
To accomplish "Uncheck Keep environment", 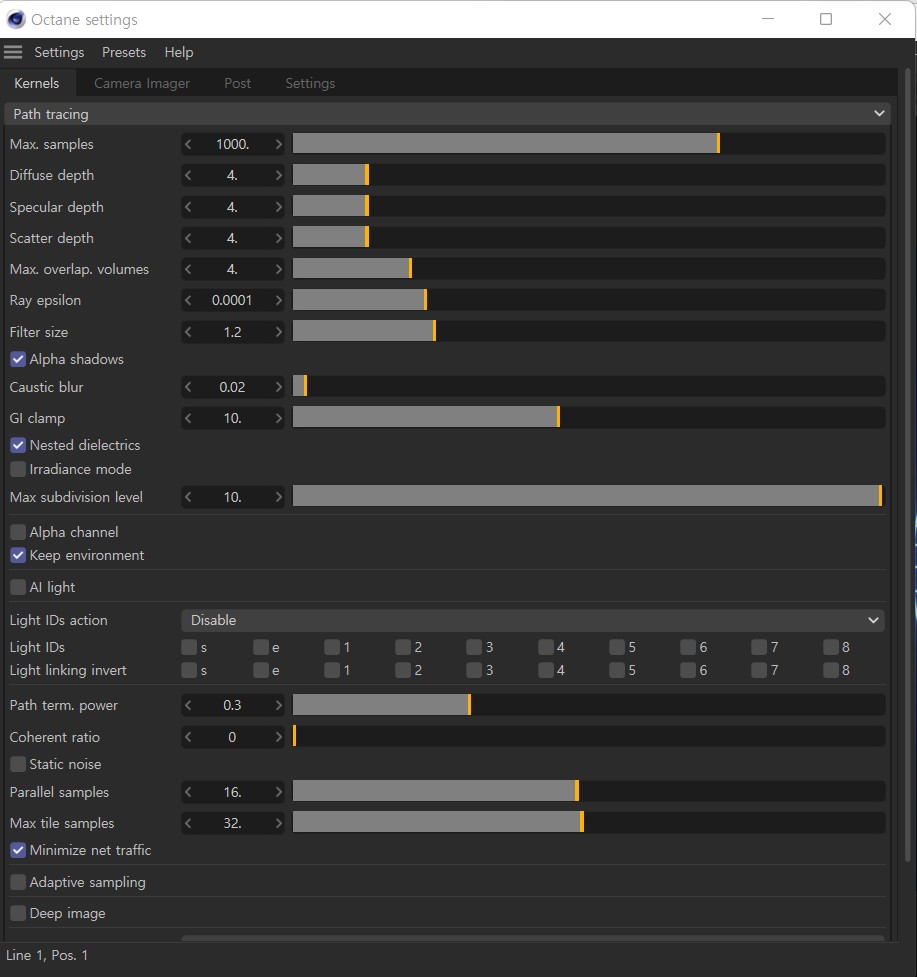I will (18, 555).
